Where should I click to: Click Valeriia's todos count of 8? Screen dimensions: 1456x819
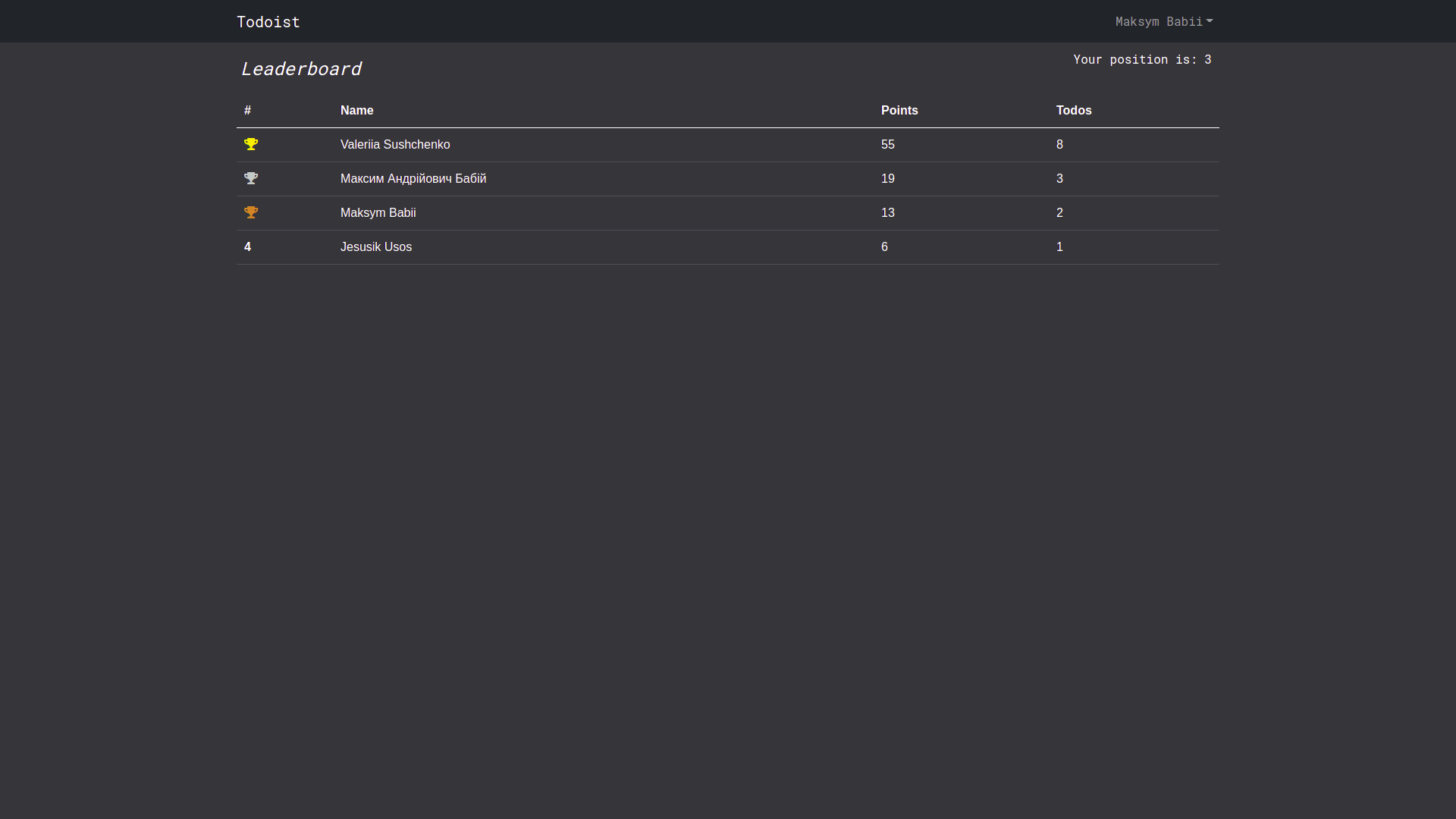[1059, 145]
